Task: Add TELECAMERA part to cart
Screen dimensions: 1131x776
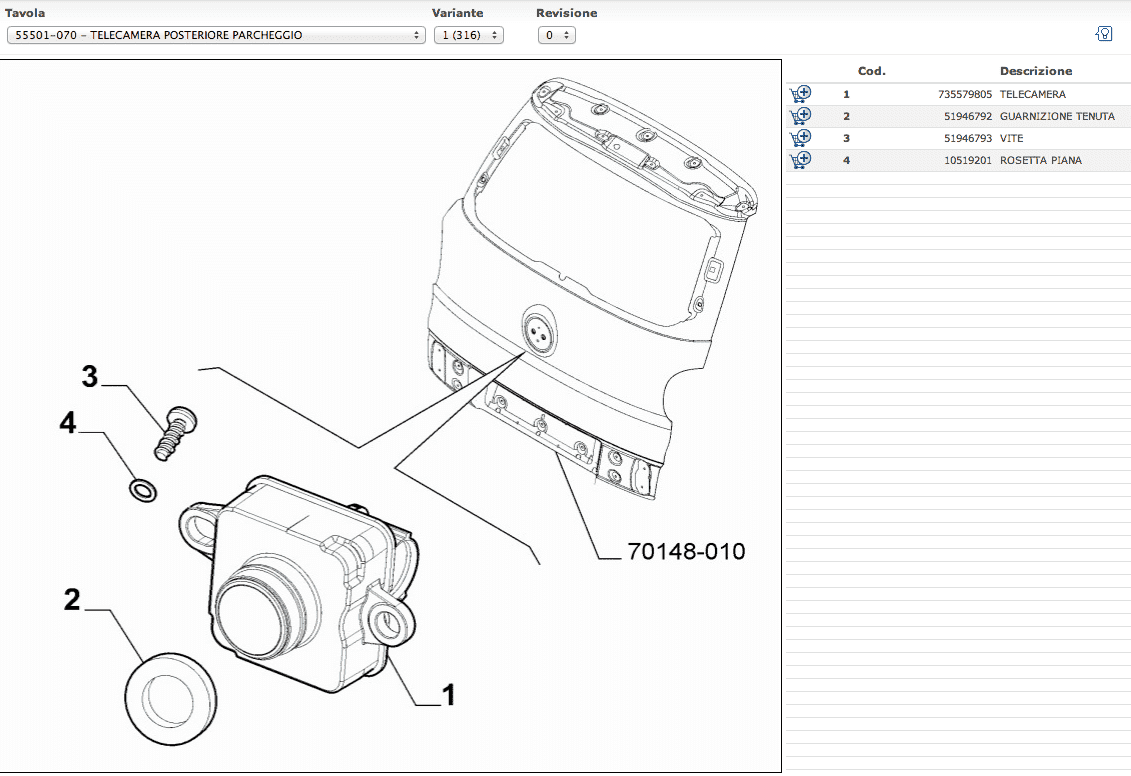Action: click(x=800, y=94)
